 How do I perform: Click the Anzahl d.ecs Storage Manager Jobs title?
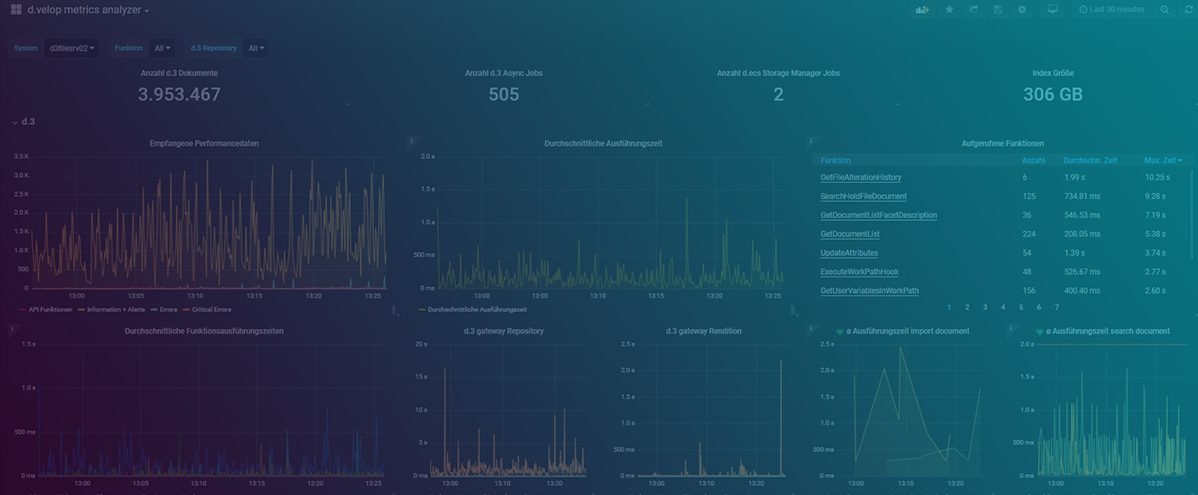[778, 73]
